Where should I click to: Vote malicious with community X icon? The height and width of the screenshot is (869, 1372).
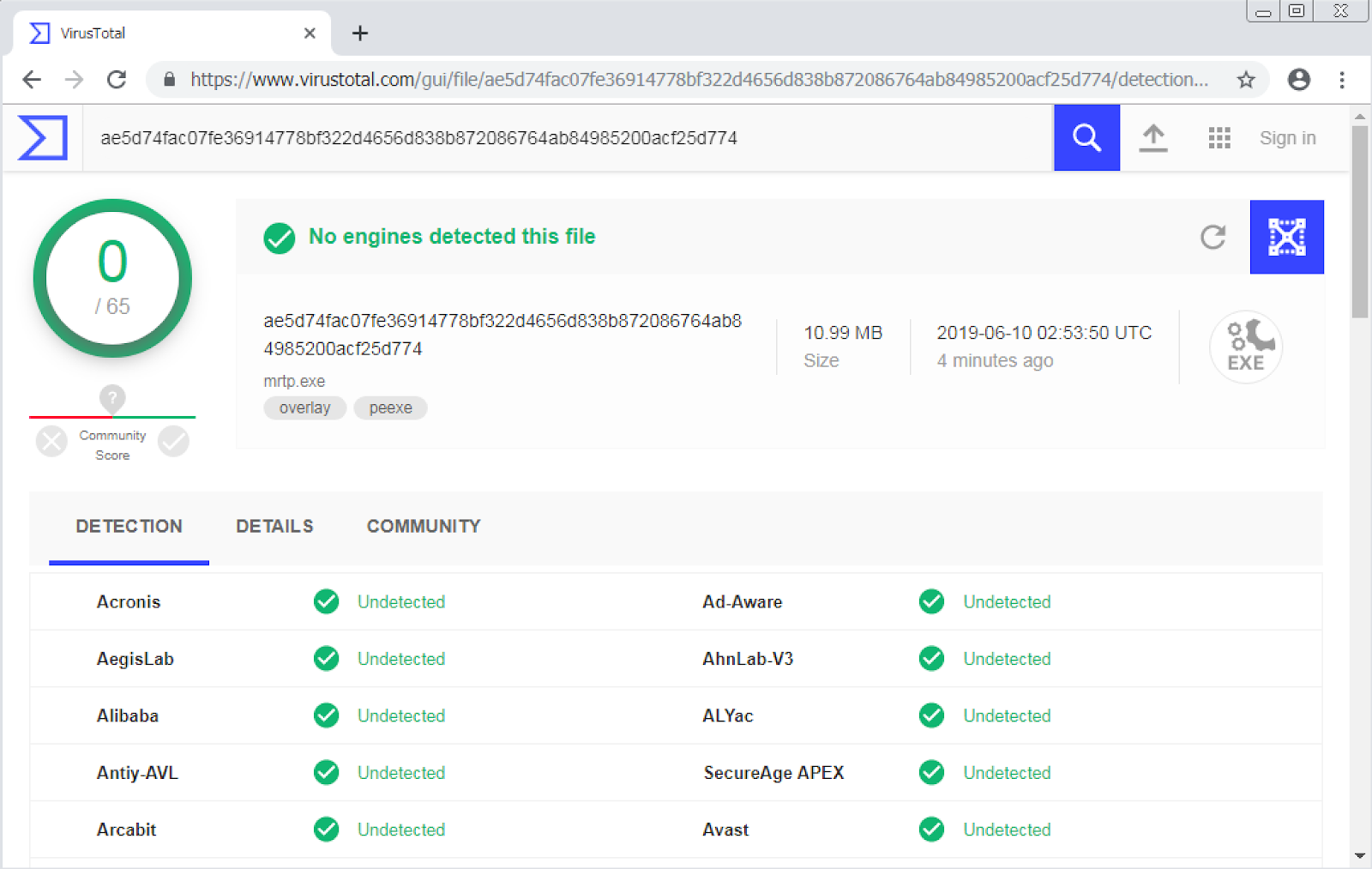click(51, 442)
